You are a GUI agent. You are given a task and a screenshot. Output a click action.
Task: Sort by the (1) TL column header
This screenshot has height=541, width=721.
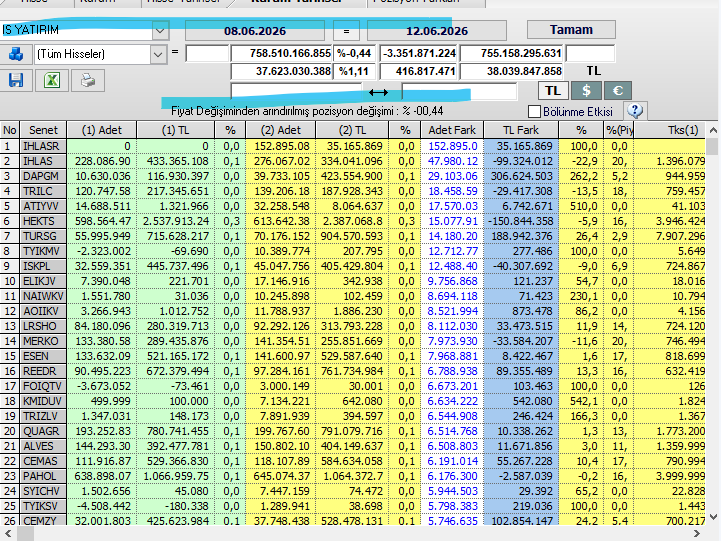click(175, 130)
